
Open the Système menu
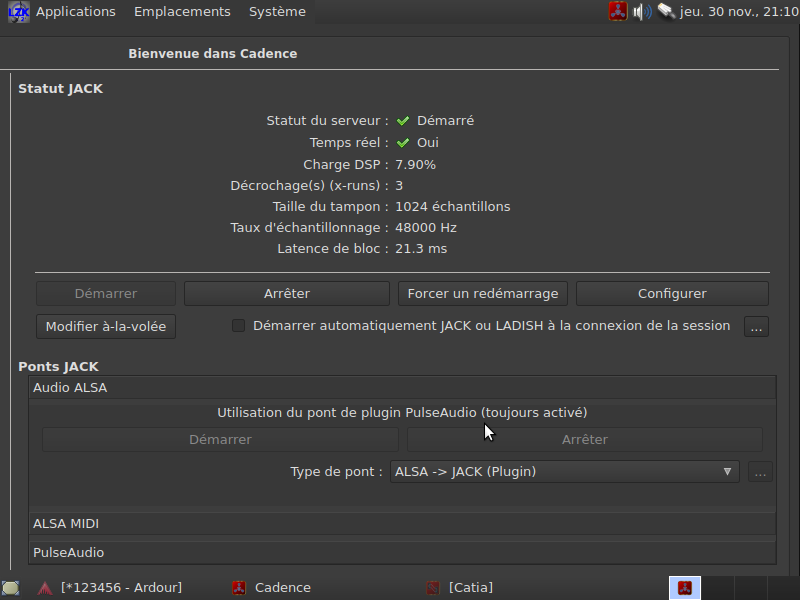coord(277,12)
